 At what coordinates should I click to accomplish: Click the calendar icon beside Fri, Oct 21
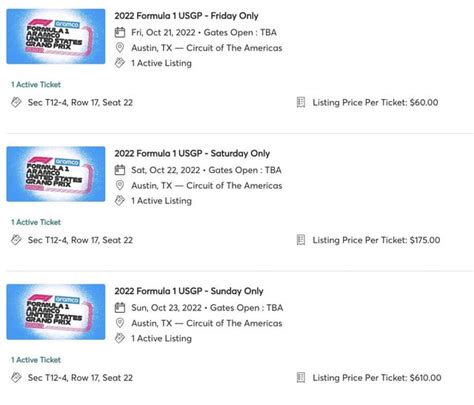click(120, 32)
